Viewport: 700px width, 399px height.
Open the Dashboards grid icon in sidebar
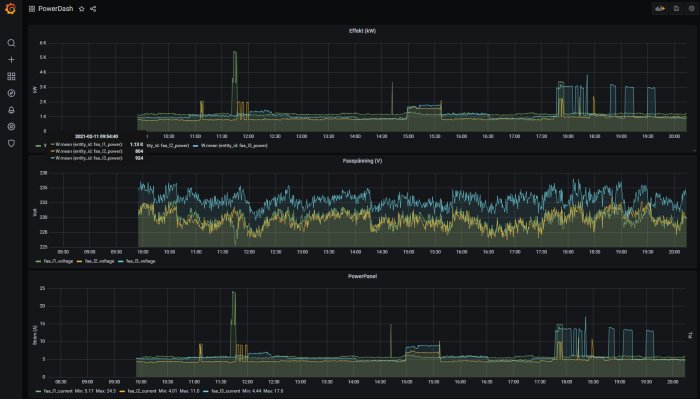11,76
